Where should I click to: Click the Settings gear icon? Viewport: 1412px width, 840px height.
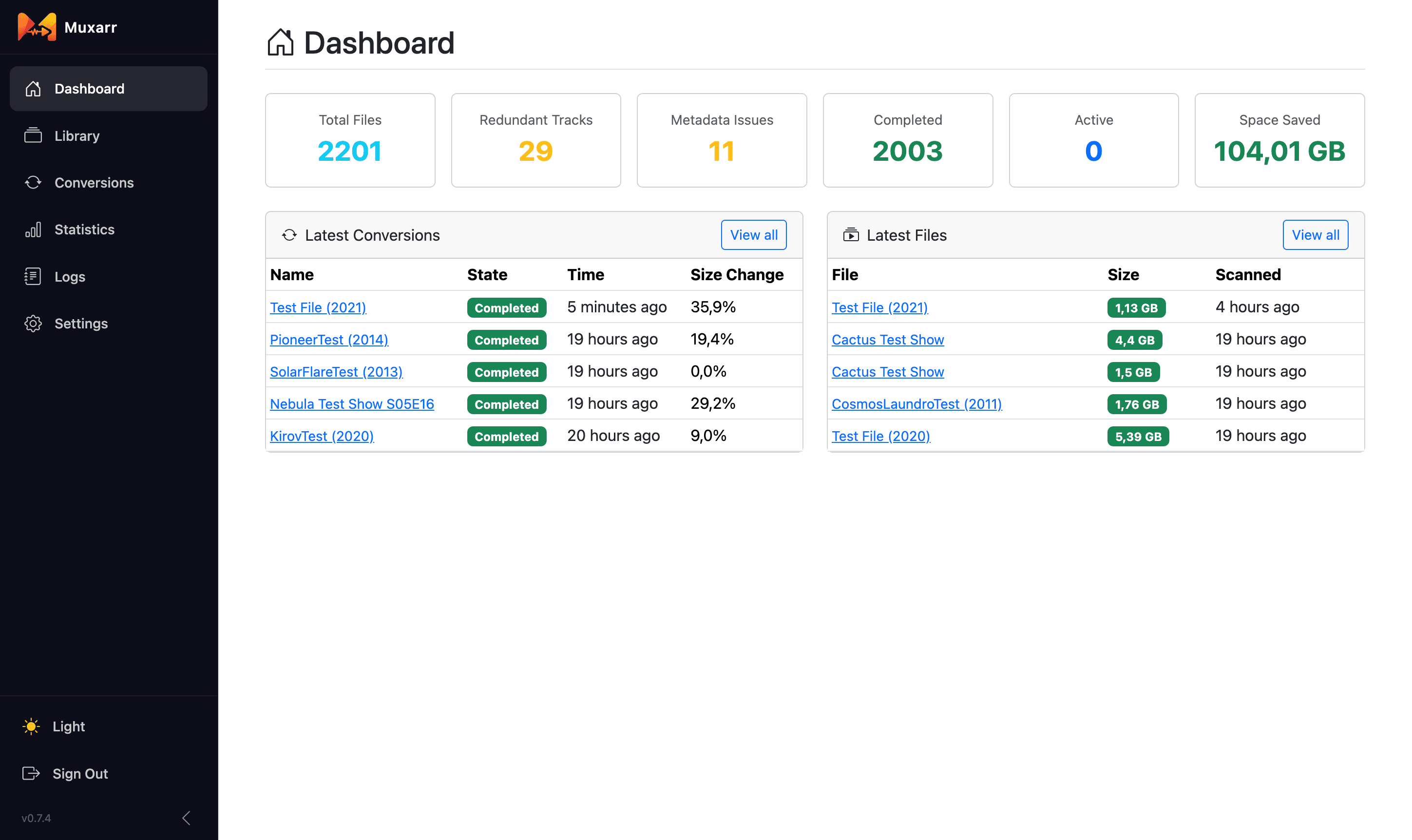click(33, 323)
